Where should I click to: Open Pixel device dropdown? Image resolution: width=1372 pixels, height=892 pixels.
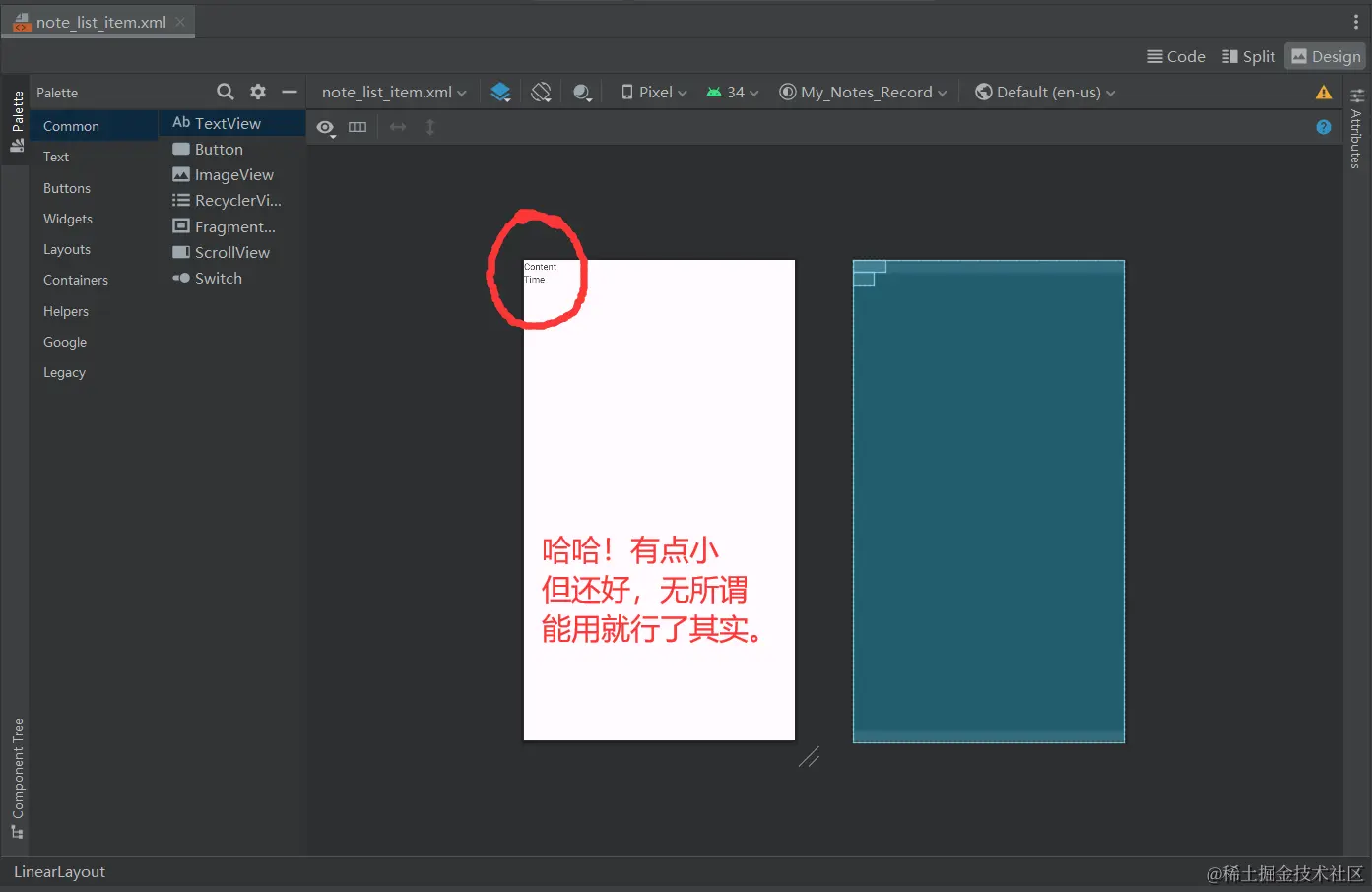click(654, 92)
